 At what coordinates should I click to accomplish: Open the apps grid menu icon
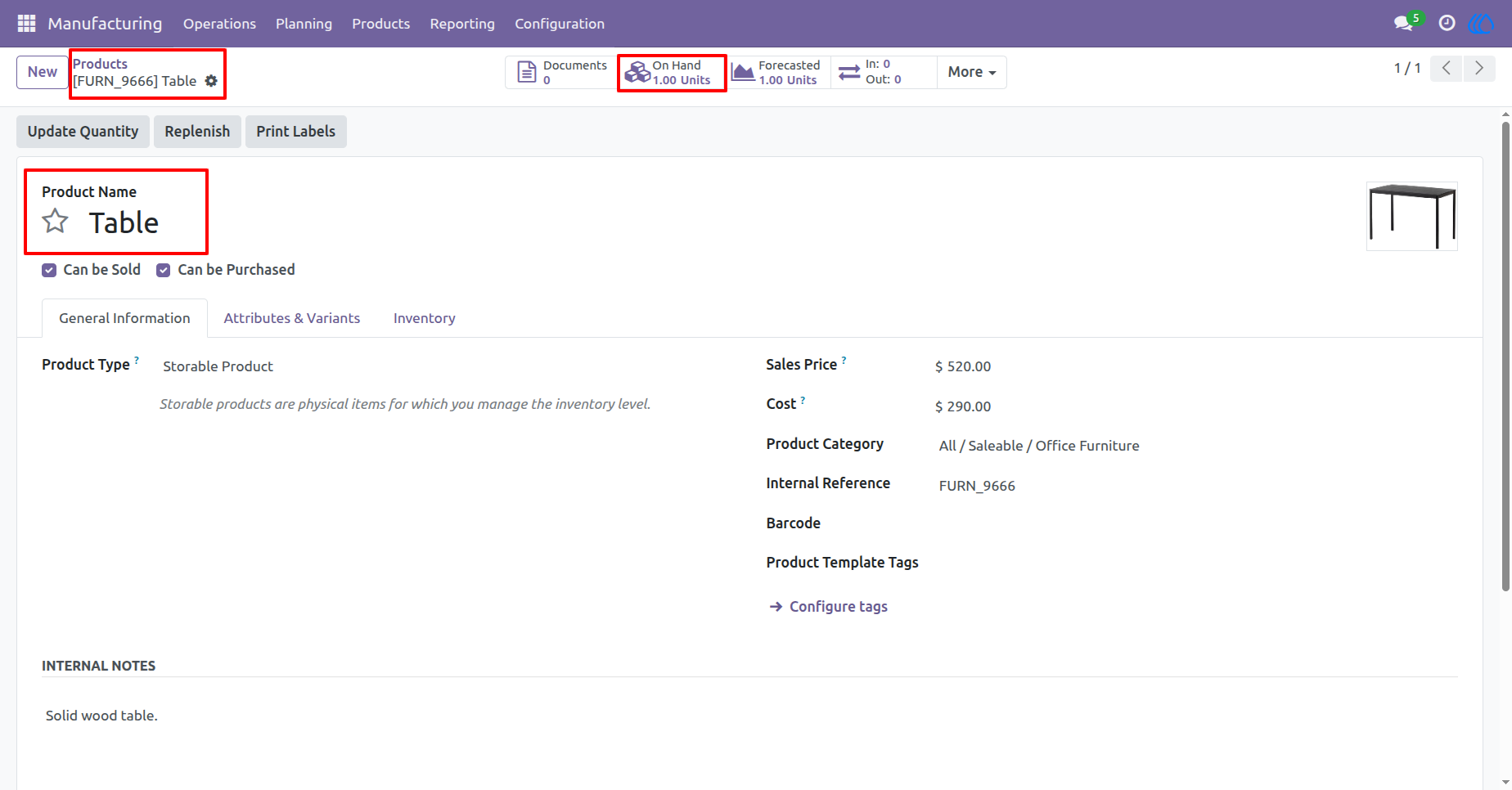coord(26,24)
